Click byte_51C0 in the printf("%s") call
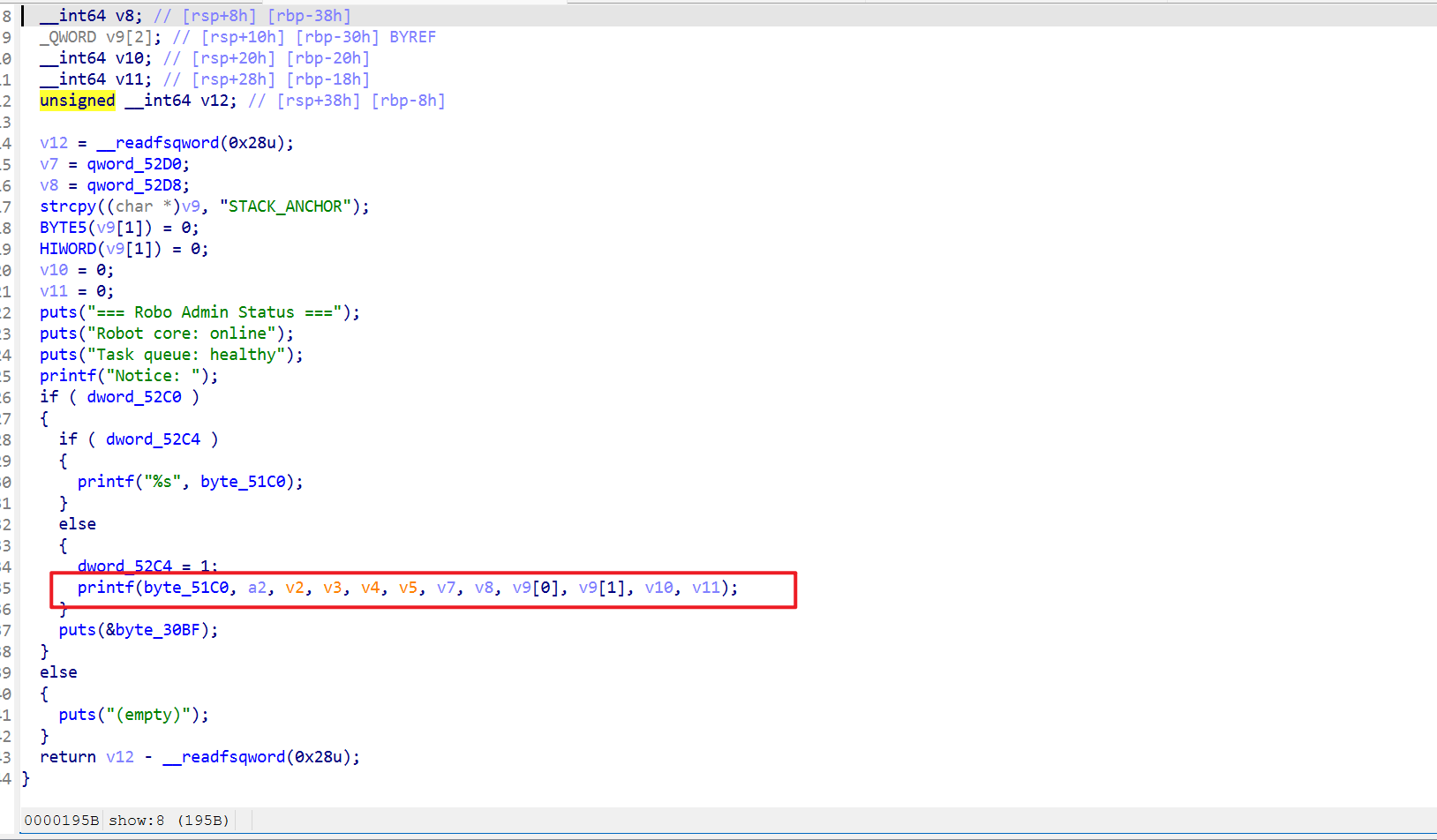This screenshot has width=1437, height=840. tap(244, 482)
